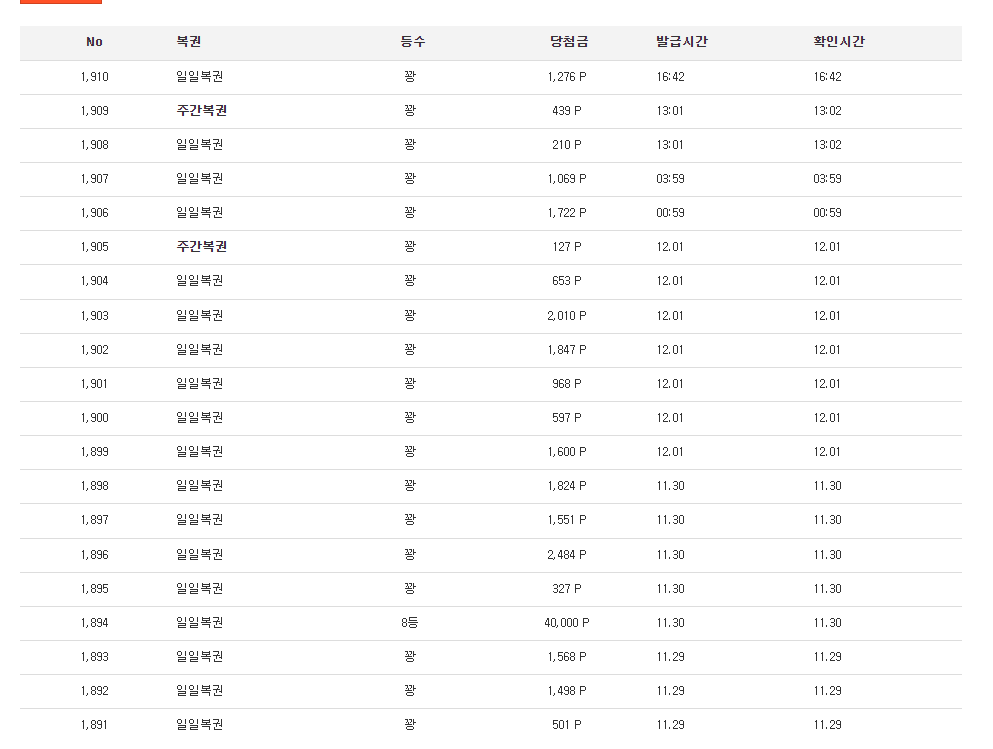
Task: Click the 2,484 P prize in row 1,896
Action: click(x=567, y=555)
